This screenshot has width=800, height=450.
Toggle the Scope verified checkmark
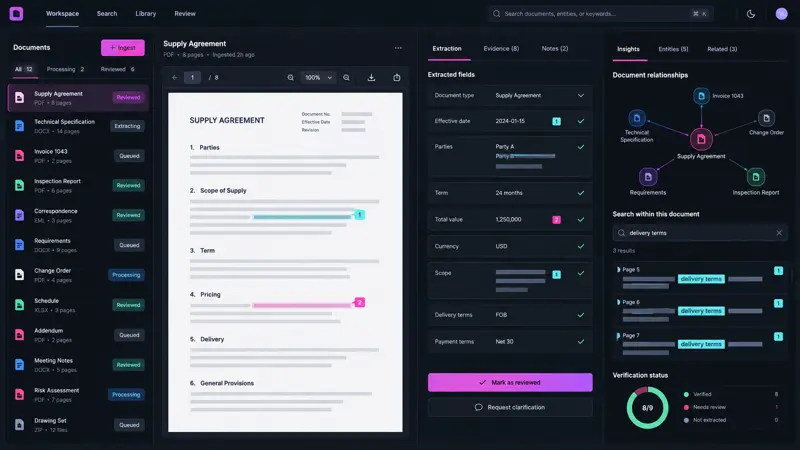581,273
